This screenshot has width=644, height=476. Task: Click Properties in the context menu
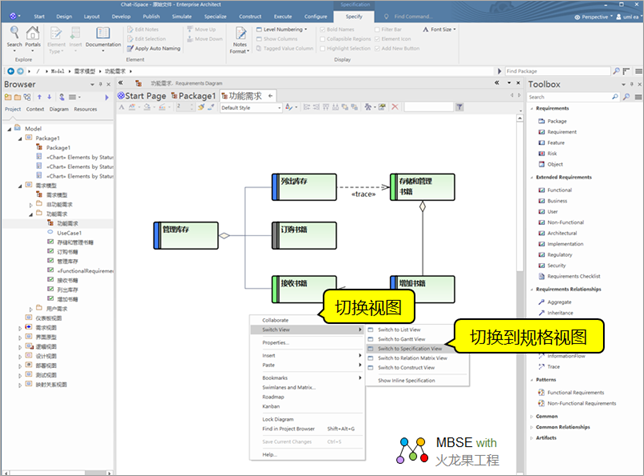pos(276,342)
